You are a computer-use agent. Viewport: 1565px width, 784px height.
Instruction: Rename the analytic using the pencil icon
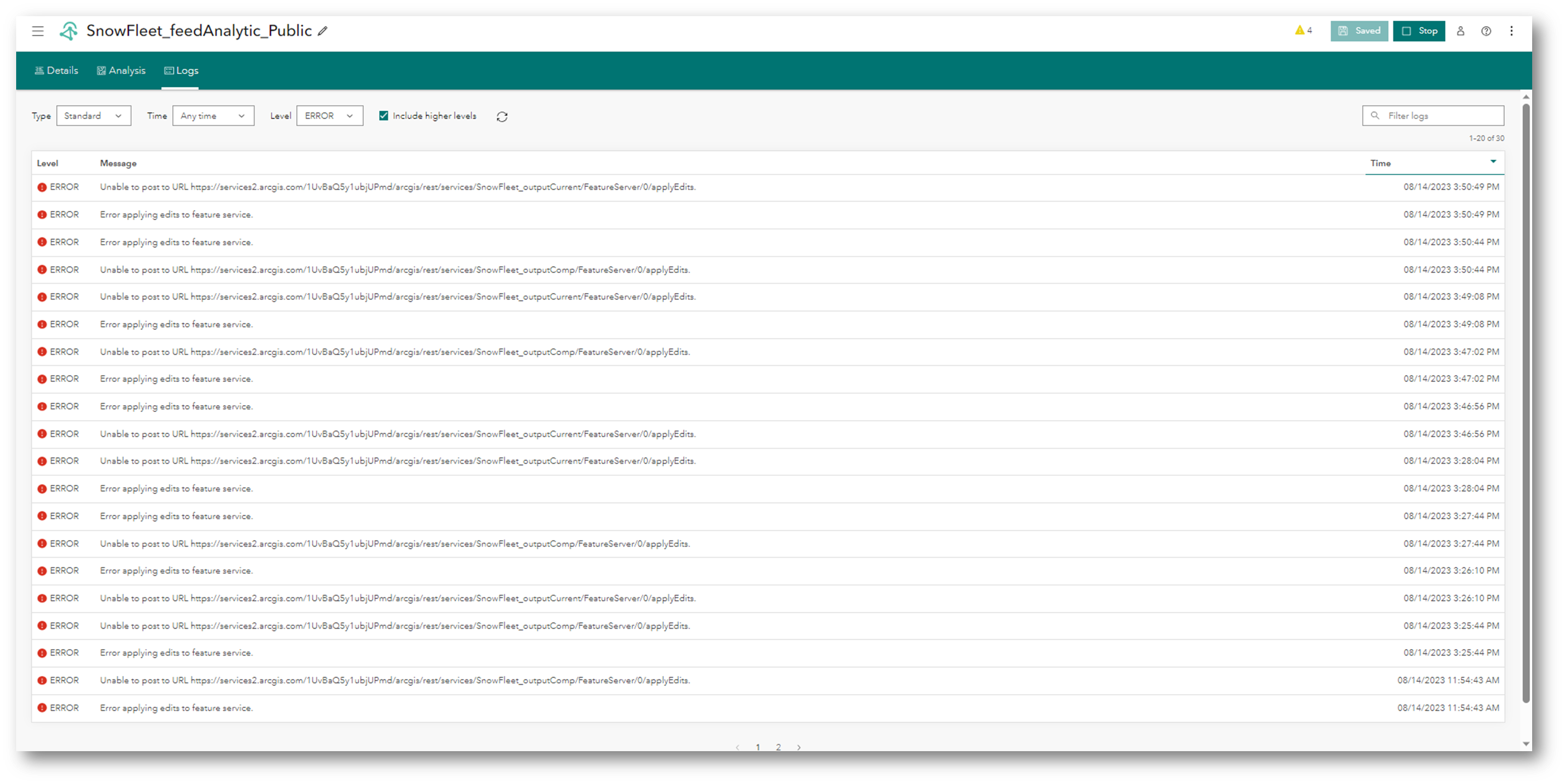(322, 31)
